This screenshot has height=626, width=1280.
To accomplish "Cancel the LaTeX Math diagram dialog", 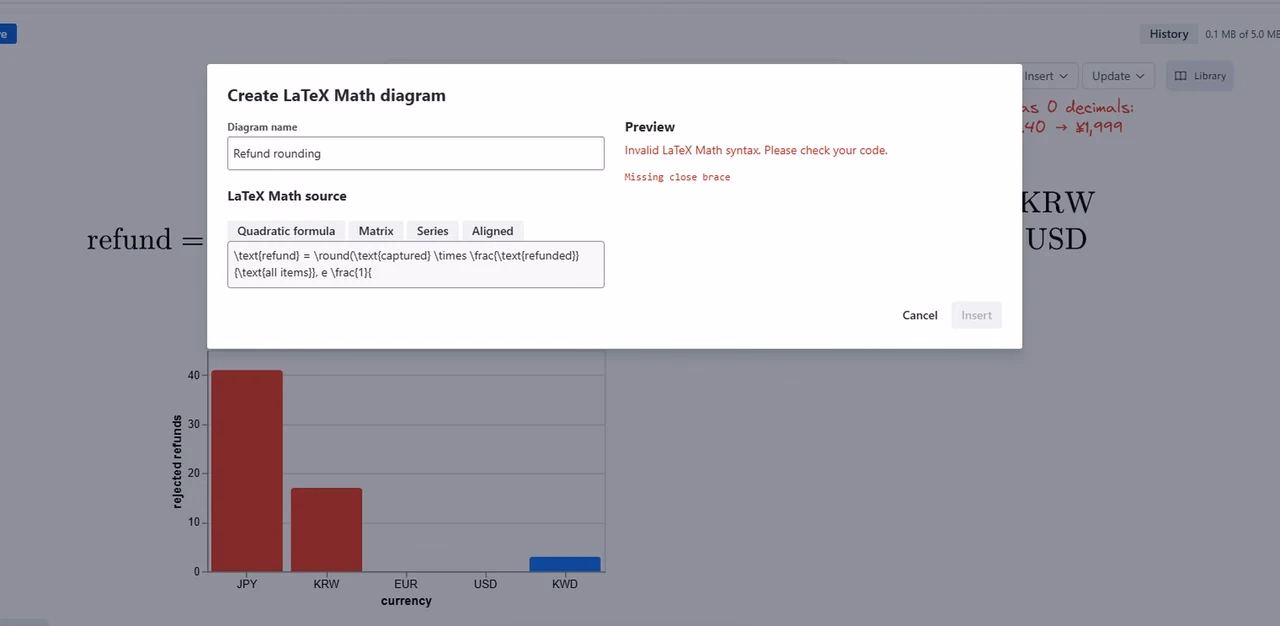I will tap(920, 315).
